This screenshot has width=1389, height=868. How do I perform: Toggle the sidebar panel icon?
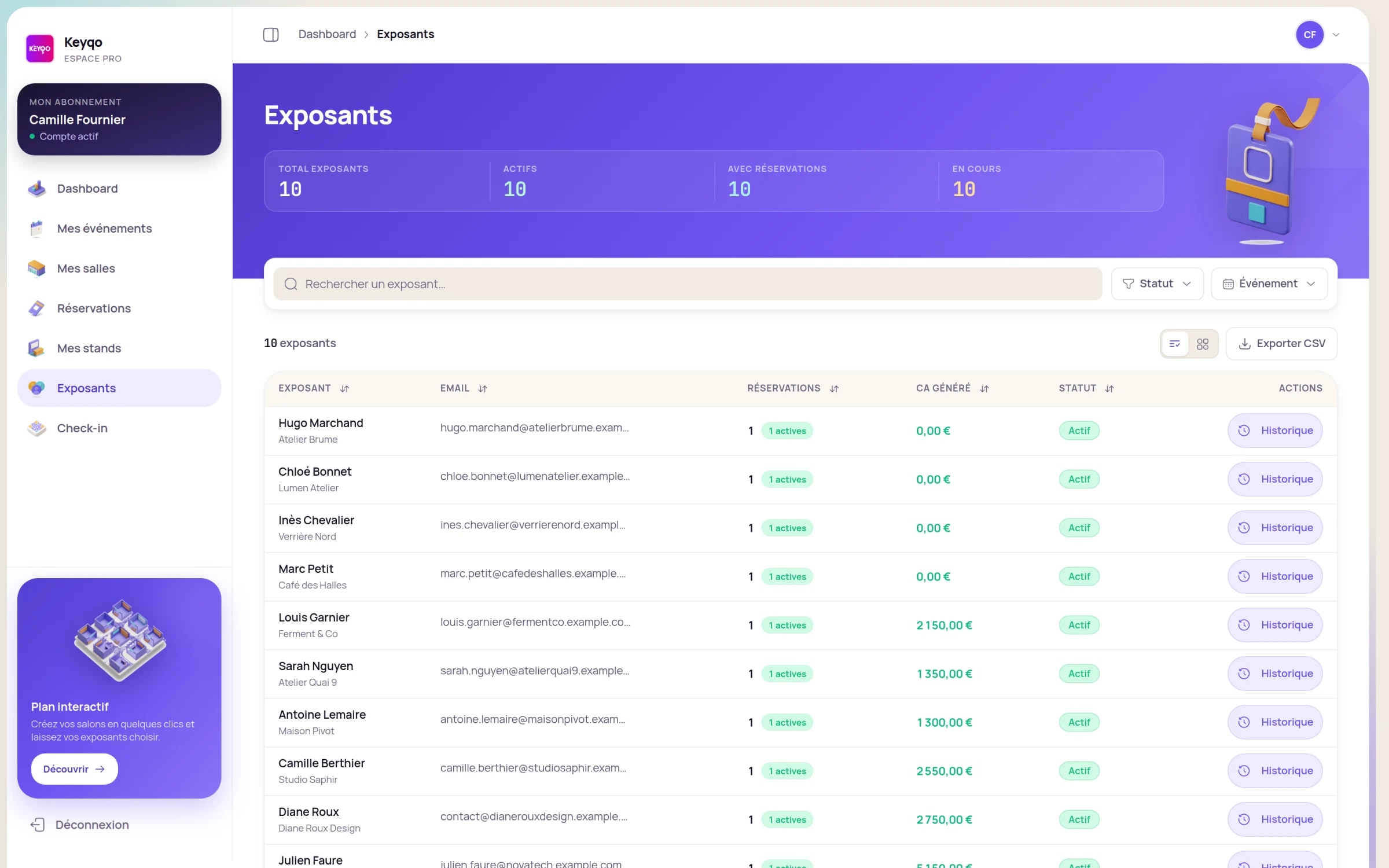(x=271, y=35)
